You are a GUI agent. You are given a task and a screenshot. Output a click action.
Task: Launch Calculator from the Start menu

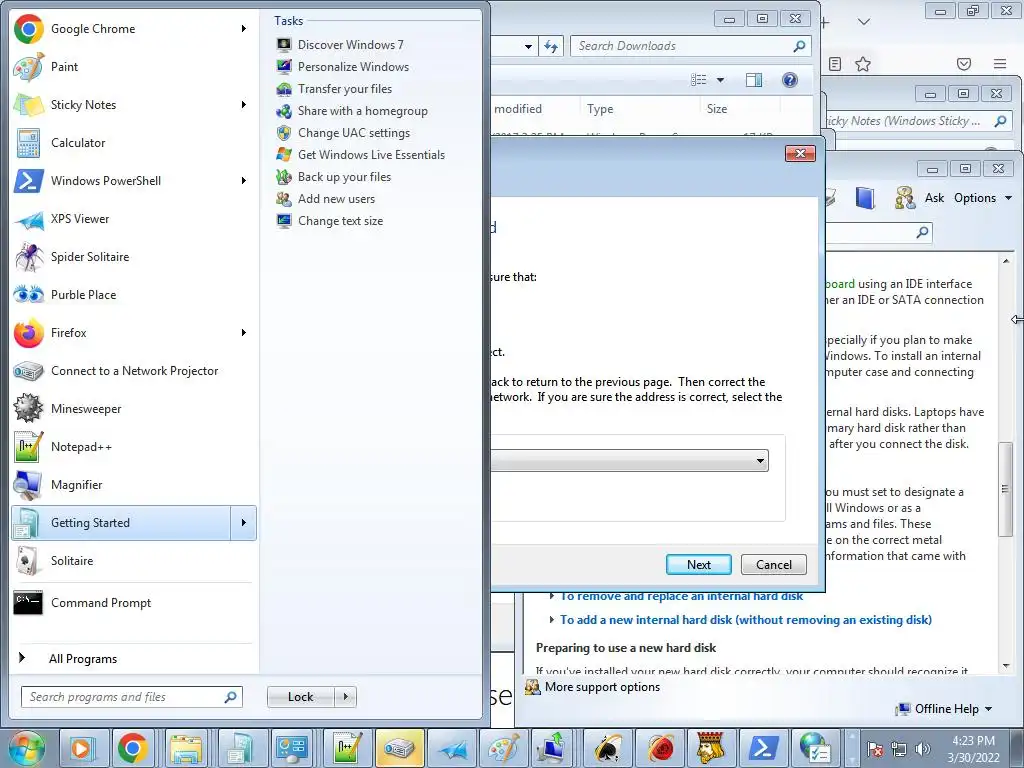(134, 142)
